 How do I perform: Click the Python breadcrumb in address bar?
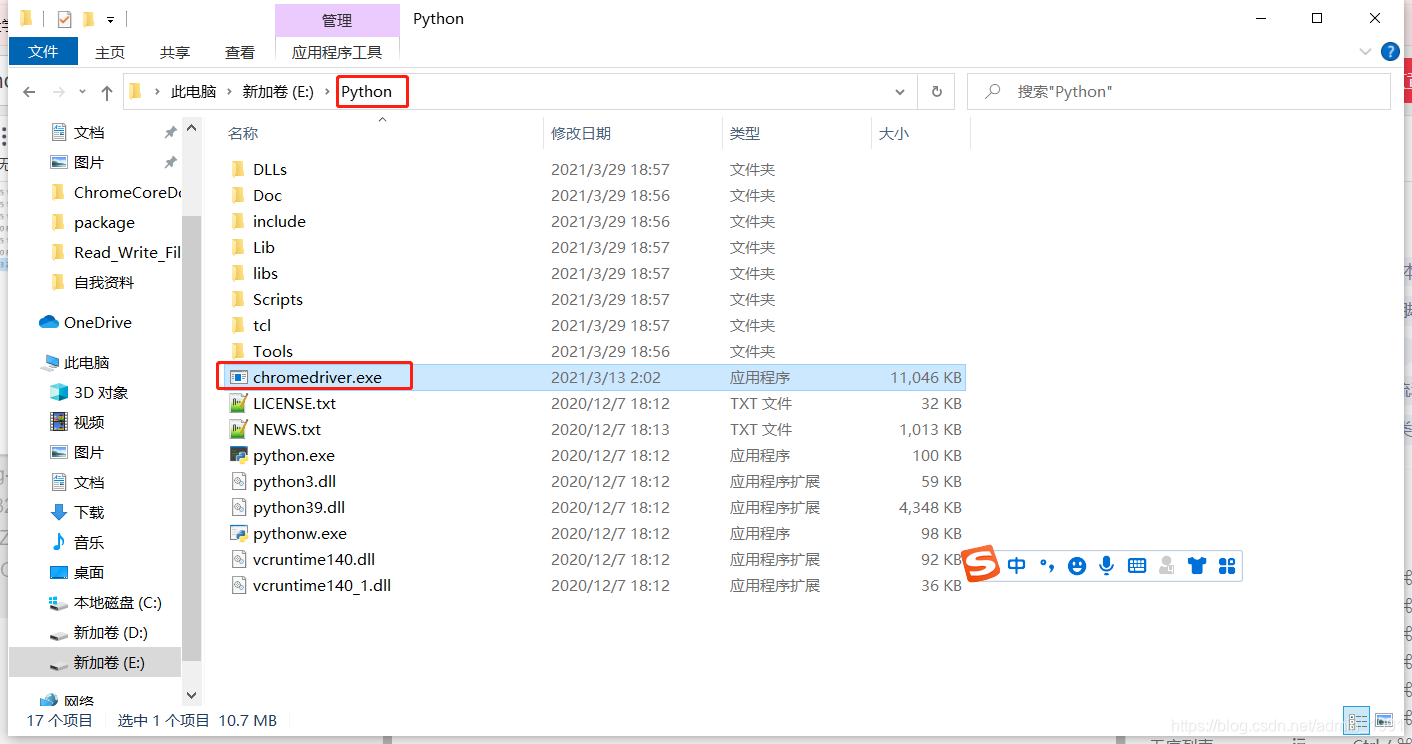(367, 92)
